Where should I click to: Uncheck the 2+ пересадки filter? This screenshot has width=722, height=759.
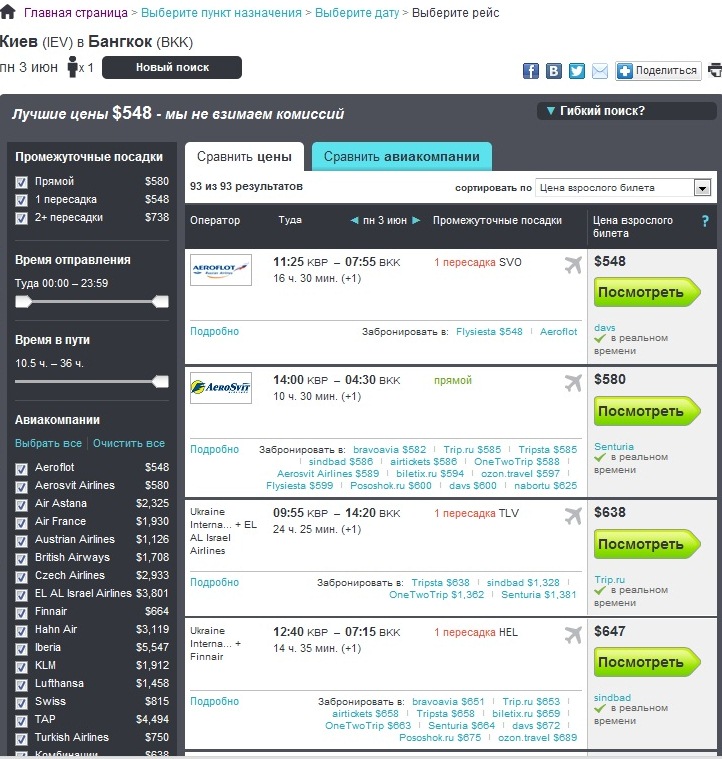(21, 218)
